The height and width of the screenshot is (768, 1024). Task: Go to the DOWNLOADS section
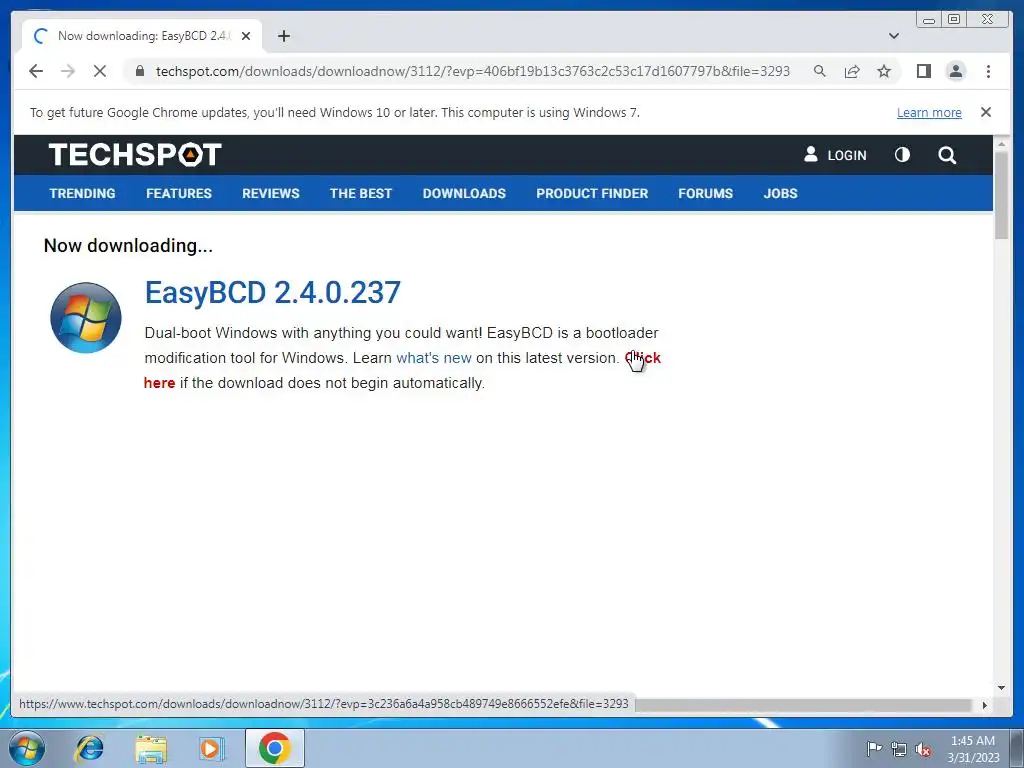coord(464,193)
